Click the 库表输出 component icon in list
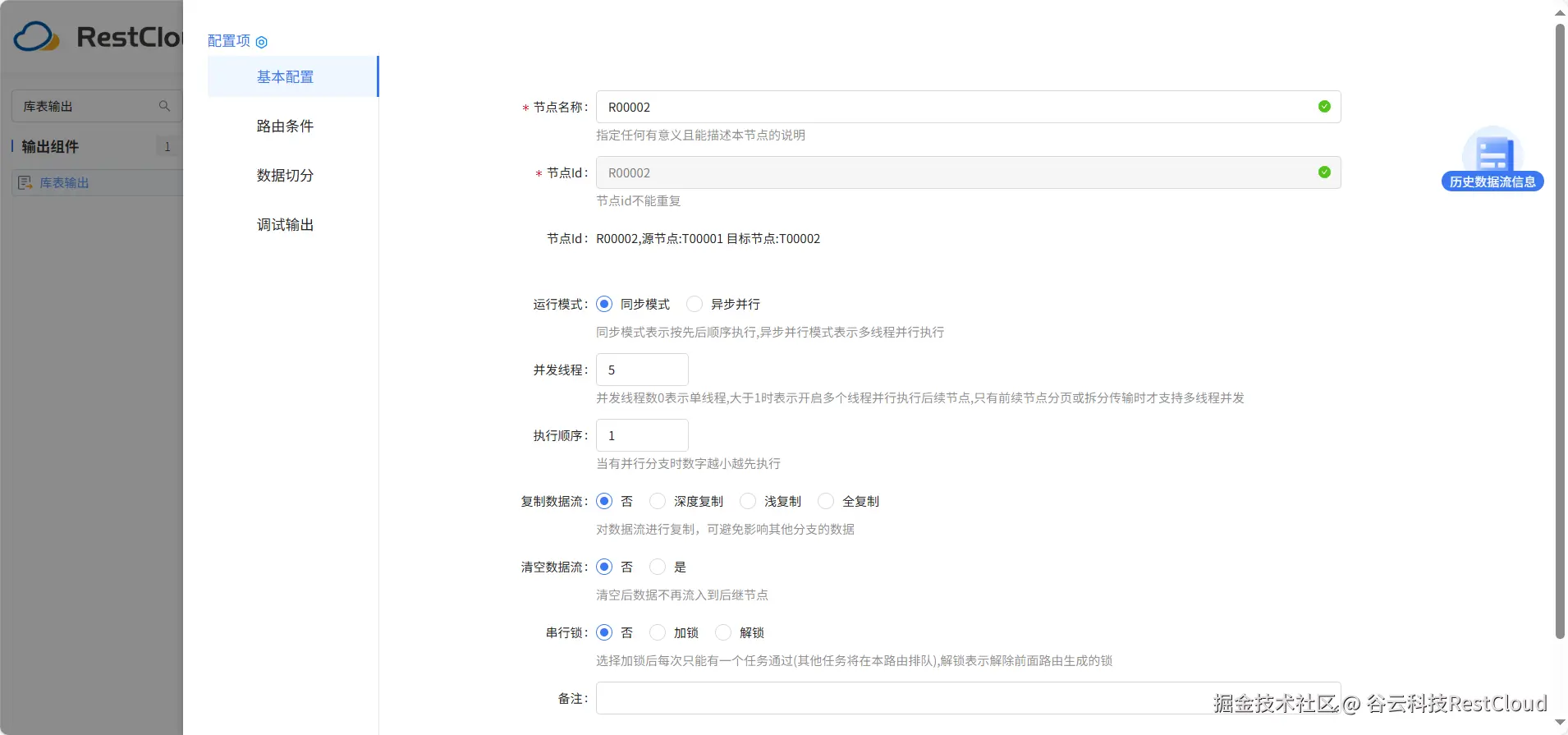1568x735 pixels. pyautogui.click(x=25, y=182)
